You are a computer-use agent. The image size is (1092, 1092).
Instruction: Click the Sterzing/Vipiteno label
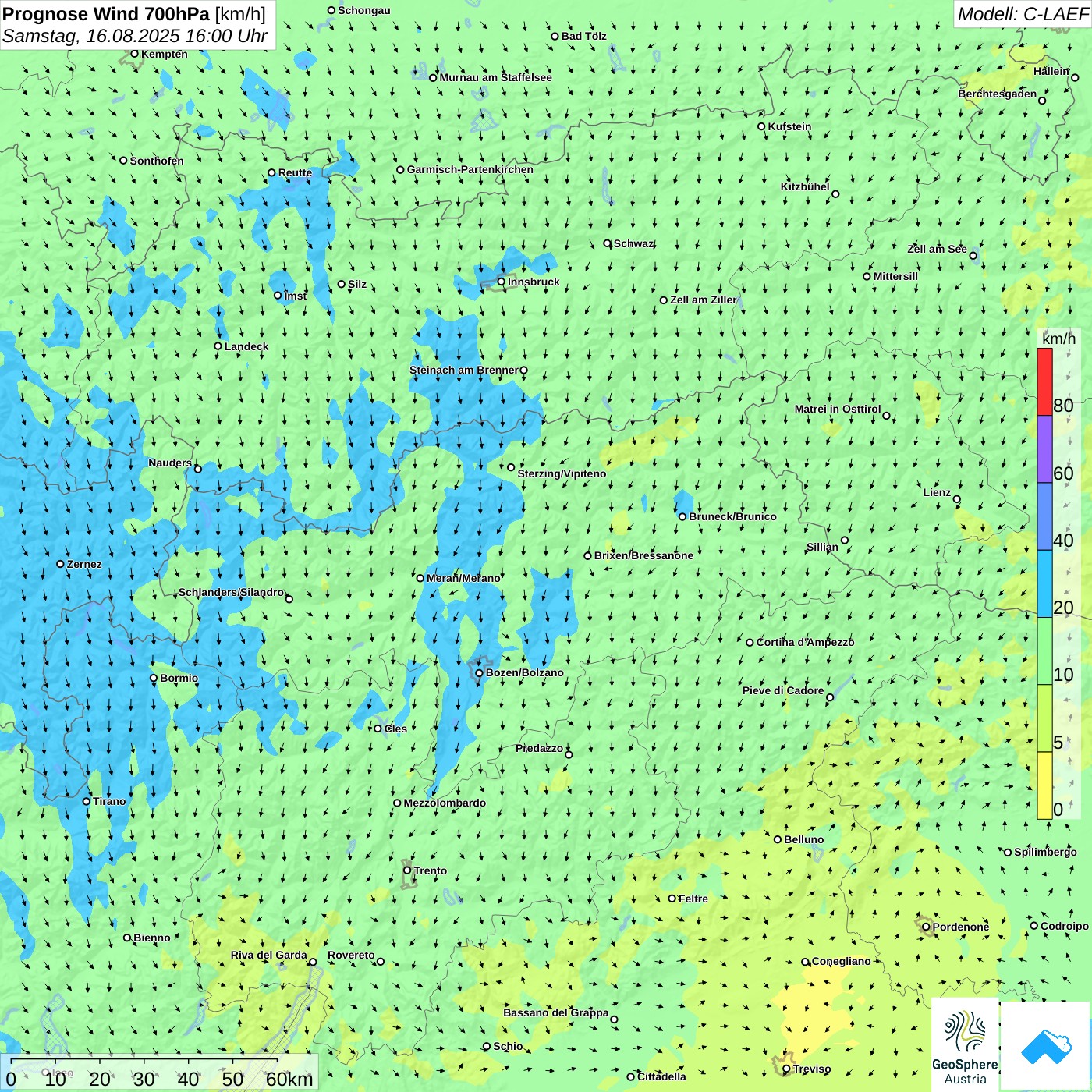pyautogui.click(x=562, y=473)
